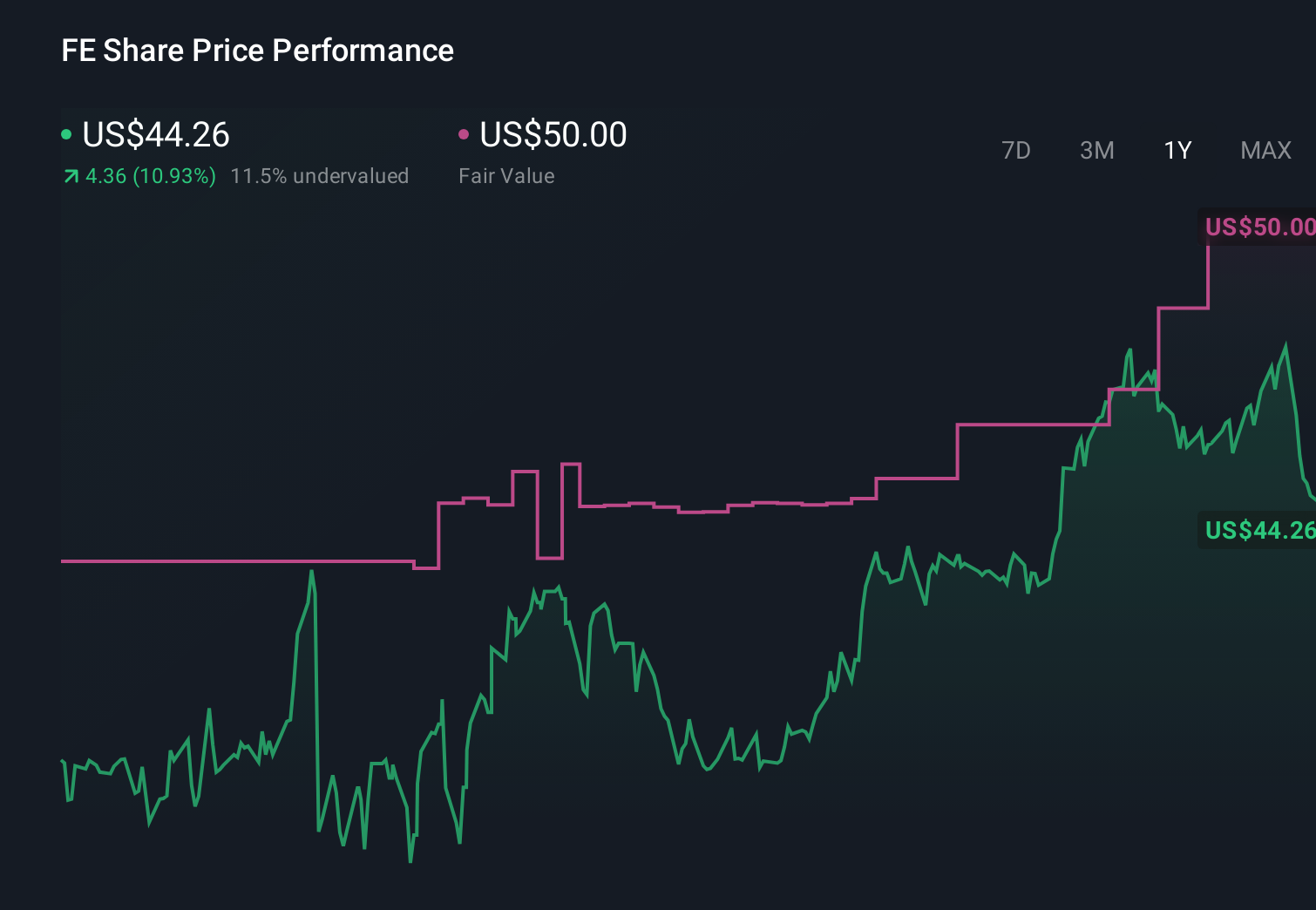Switch to the 7D time range
The height and width of the screenshot is (910, 1316).
pyautogui.click(x=1017, y=150)
